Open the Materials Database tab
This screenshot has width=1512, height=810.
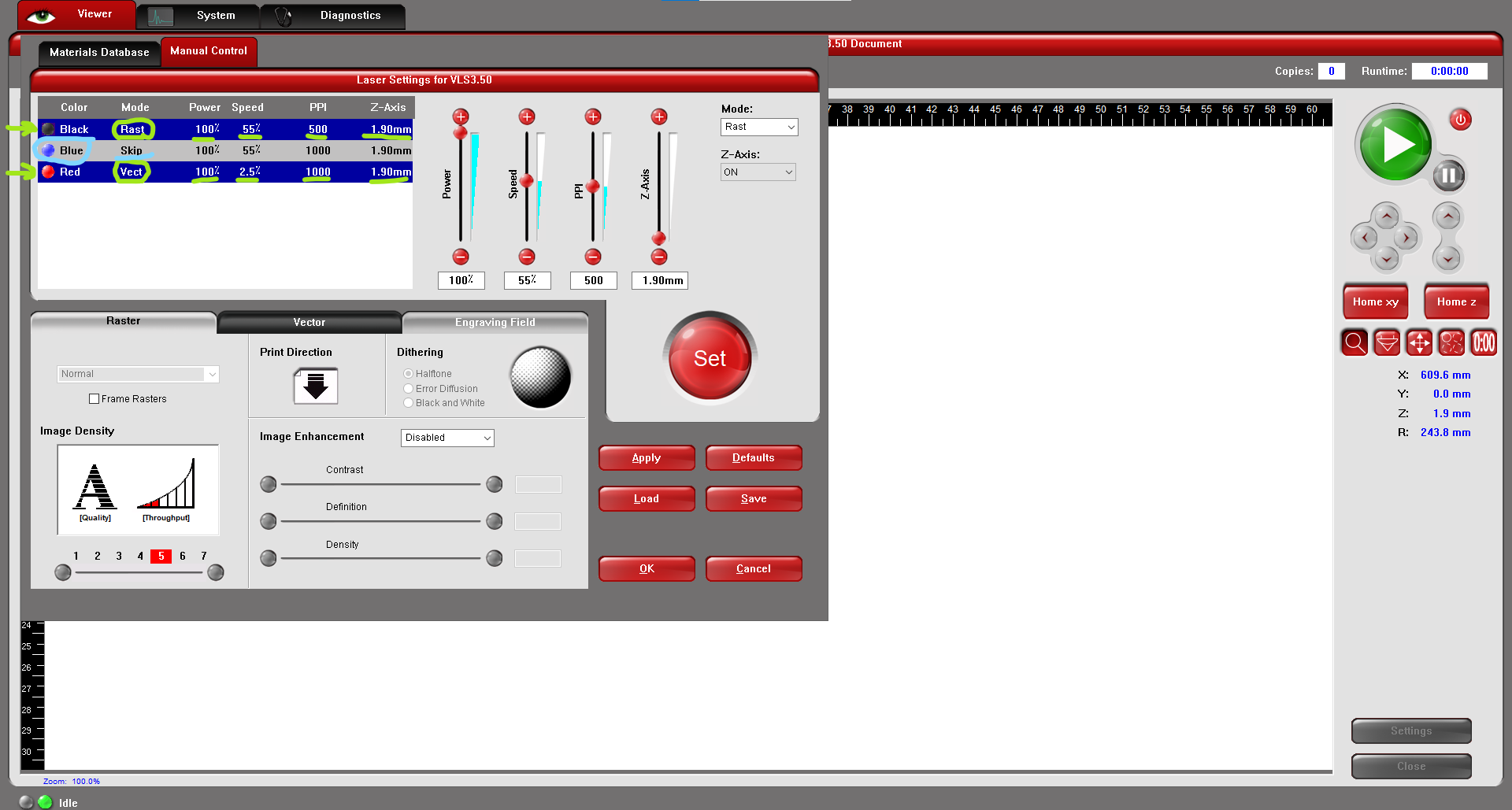point(99,52)
